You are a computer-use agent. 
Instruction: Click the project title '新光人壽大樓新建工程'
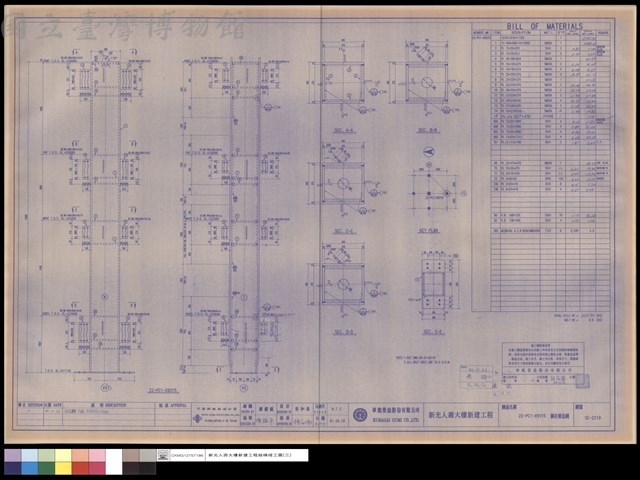click(x=461, y=415)
